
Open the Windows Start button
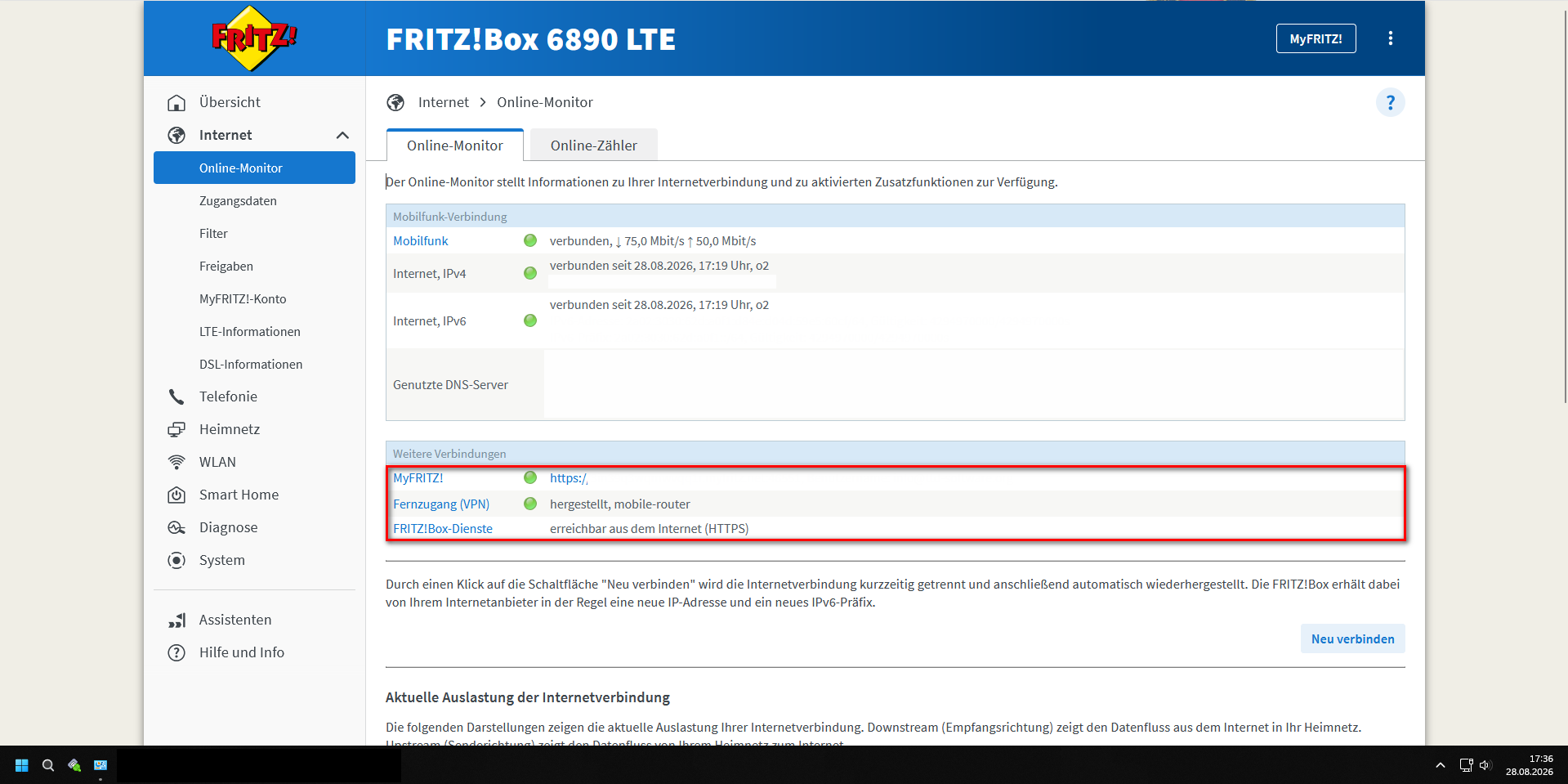[22, 765]
